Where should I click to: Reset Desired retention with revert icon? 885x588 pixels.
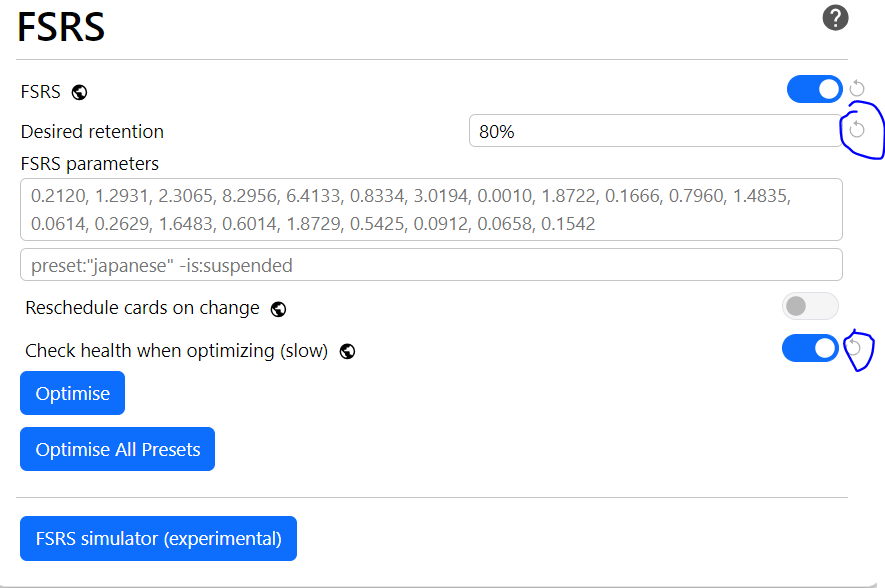pyautogui.click(x=857, y=130)
